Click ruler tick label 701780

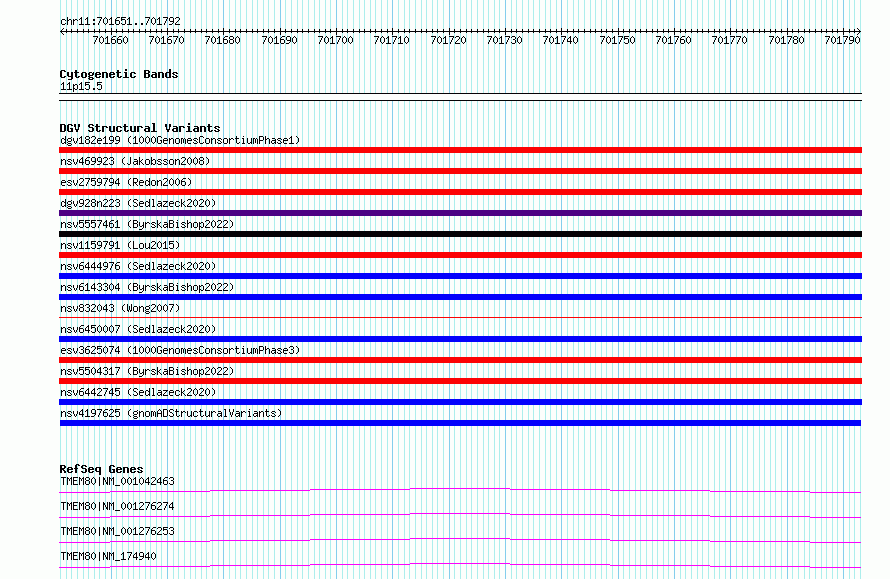787,40
